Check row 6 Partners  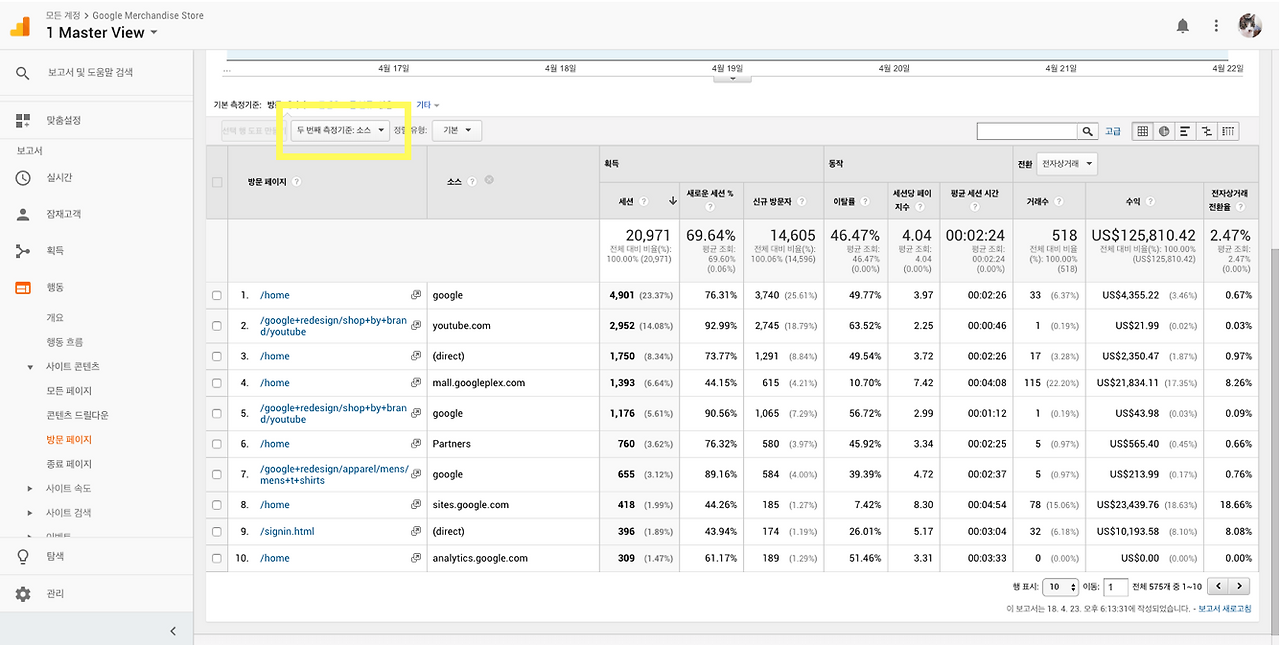217,444
